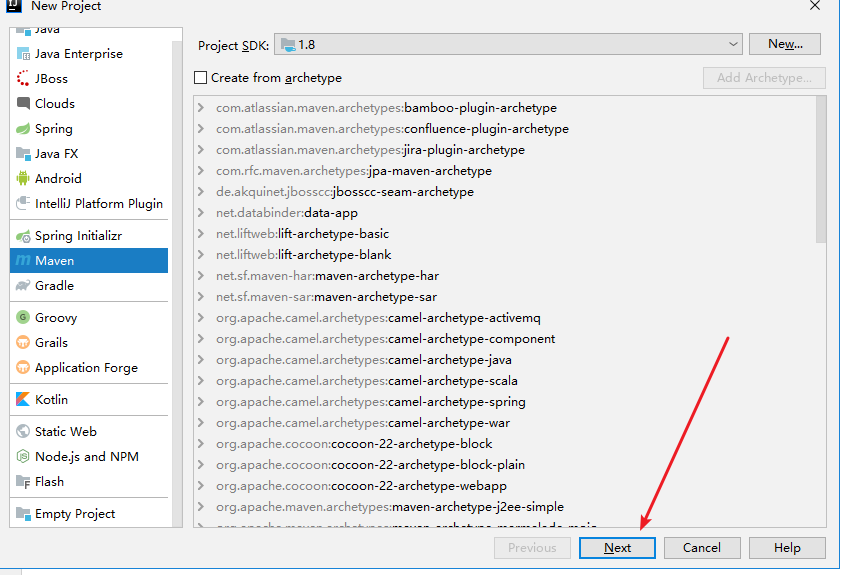Select cocoon-22-archetype-webapp row
This screenshot has height=575, width=843.
[505, 485]
